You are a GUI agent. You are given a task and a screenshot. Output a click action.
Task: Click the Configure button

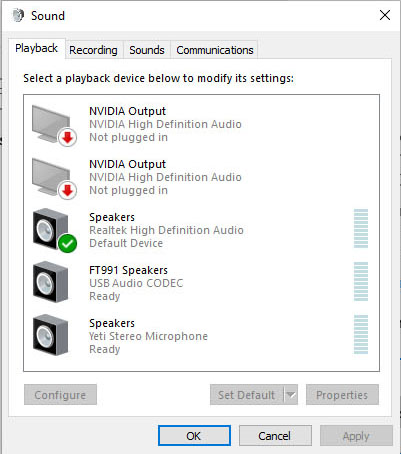pyautogui.click(x=60, y=395)
